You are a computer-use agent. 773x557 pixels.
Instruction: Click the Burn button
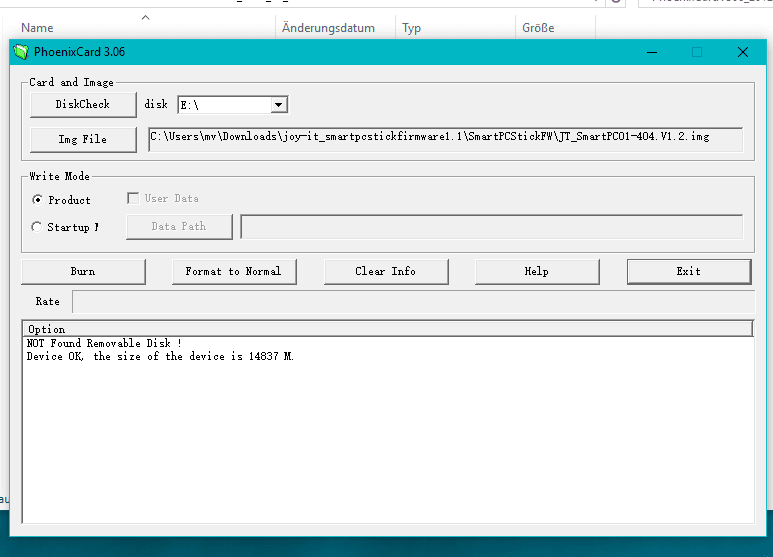83,272
